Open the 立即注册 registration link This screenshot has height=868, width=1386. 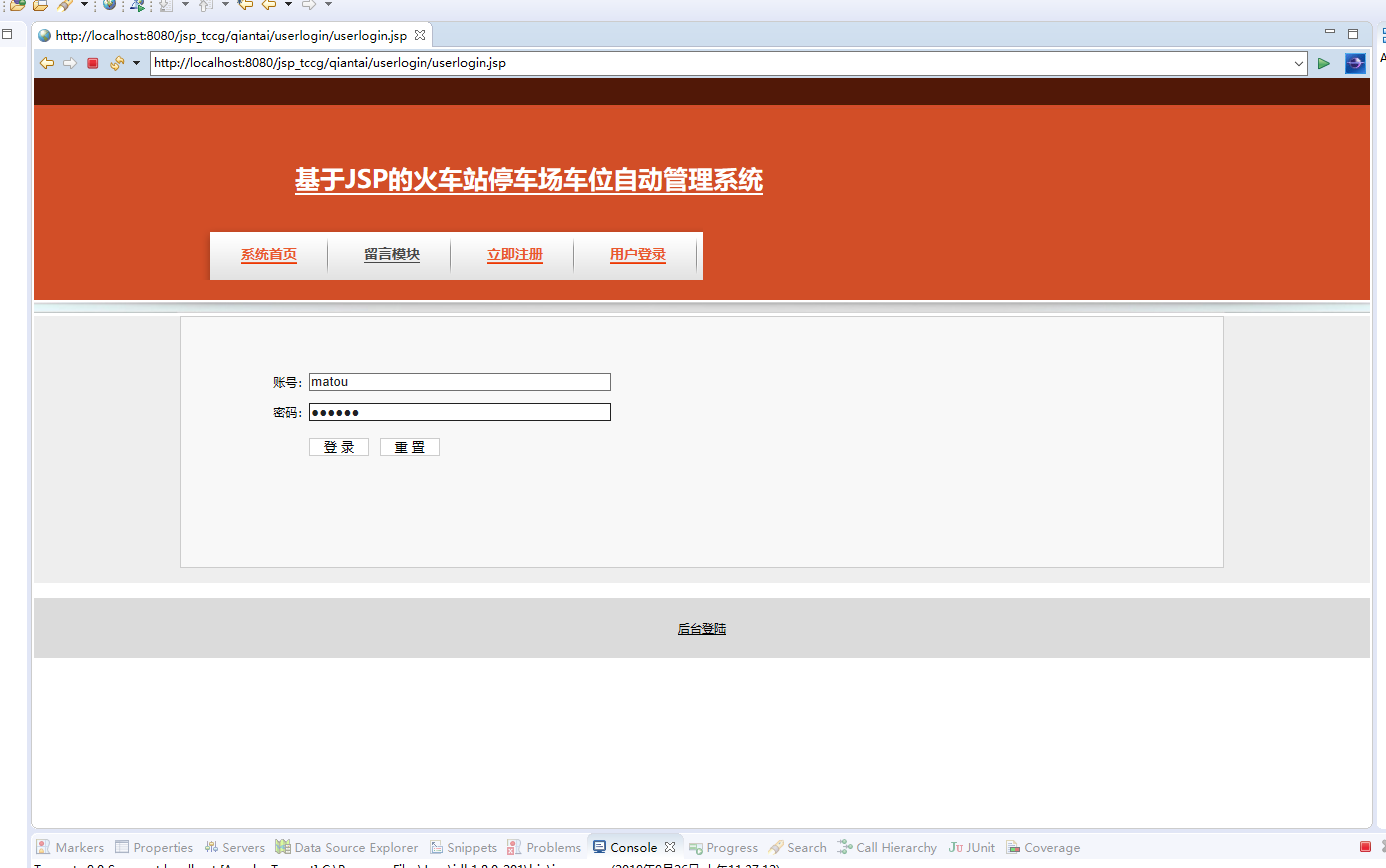pyautogui.click(x=515, y=254)
